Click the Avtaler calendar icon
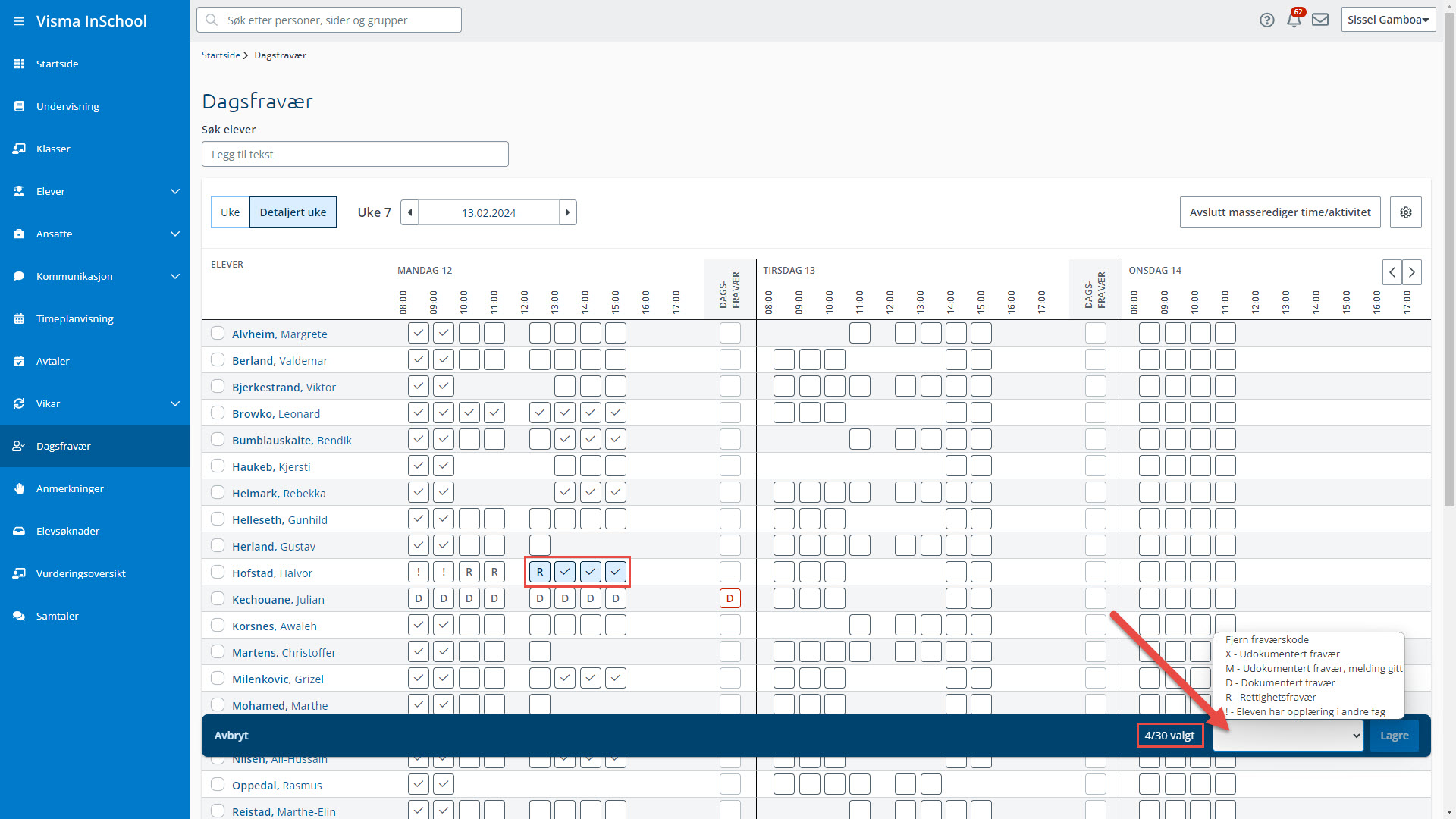 pos(19,361)
